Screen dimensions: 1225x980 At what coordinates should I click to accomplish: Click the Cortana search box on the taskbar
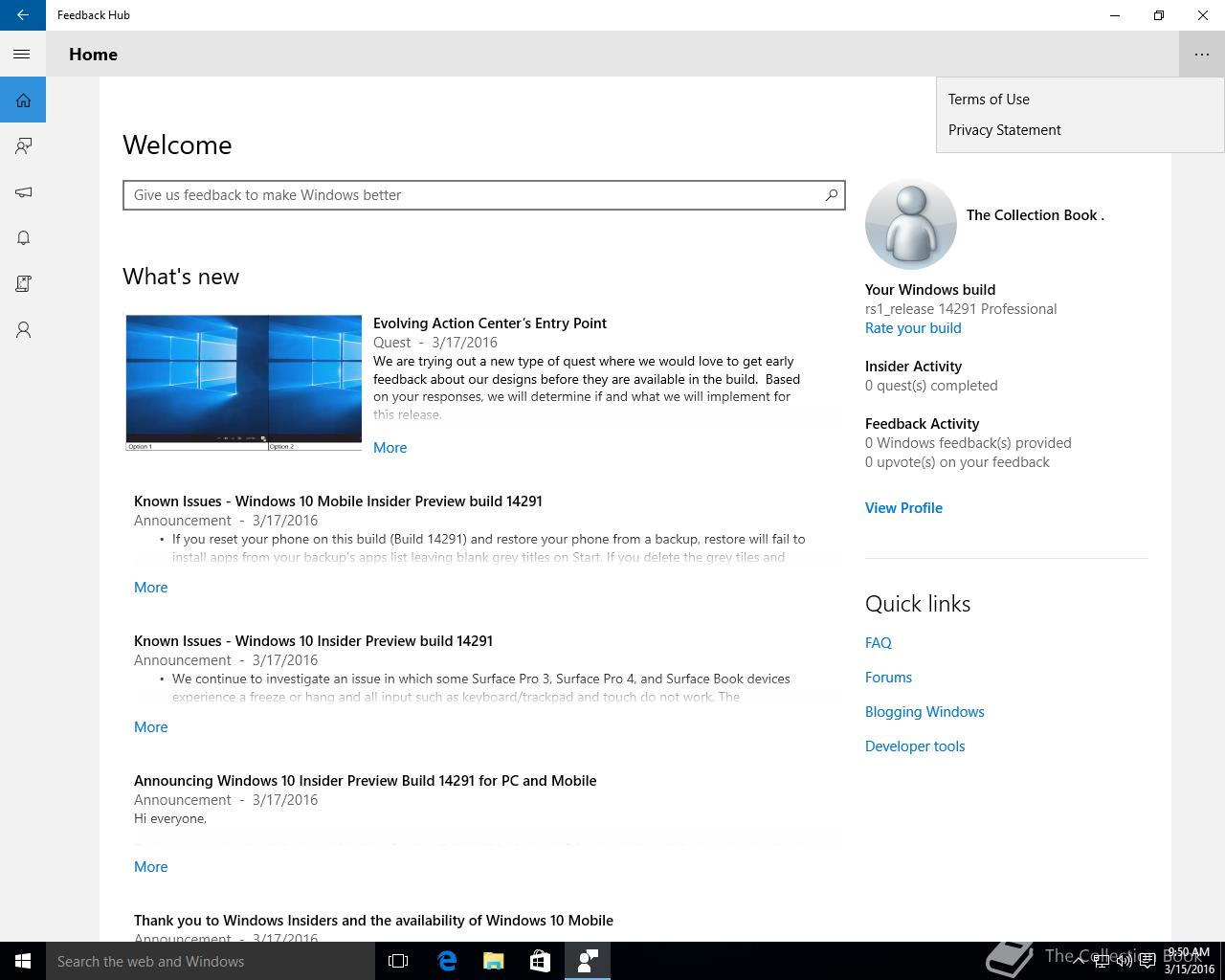point(211,961)
